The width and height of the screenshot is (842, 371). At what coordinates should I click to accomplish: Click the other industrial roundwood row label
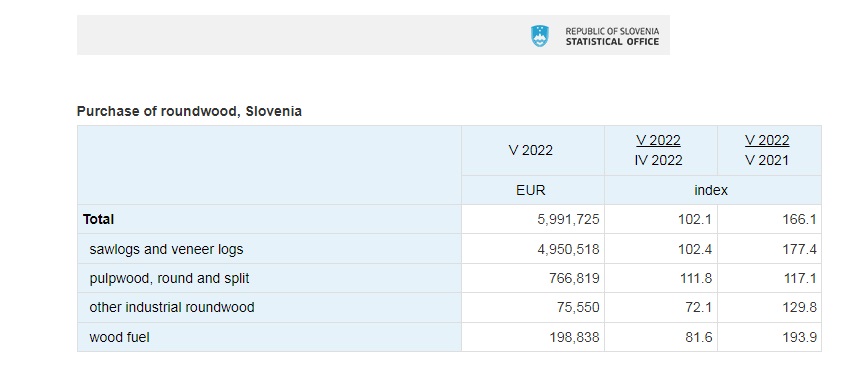(x=172, y=307)
